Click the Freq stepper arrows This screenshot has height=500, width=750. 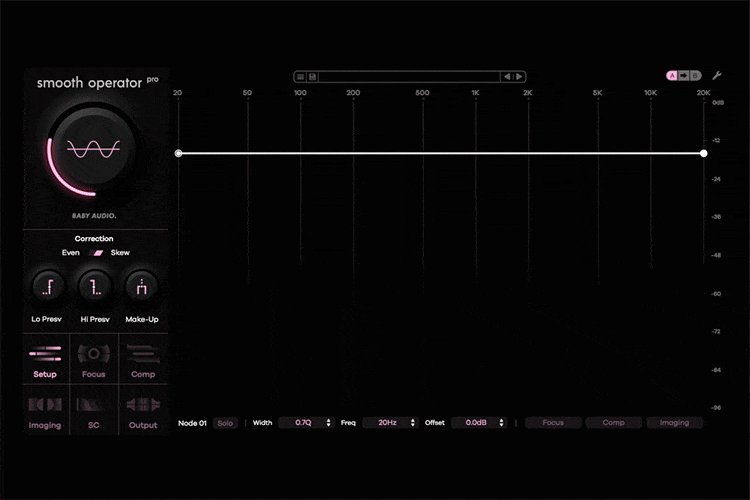(413, 422)
